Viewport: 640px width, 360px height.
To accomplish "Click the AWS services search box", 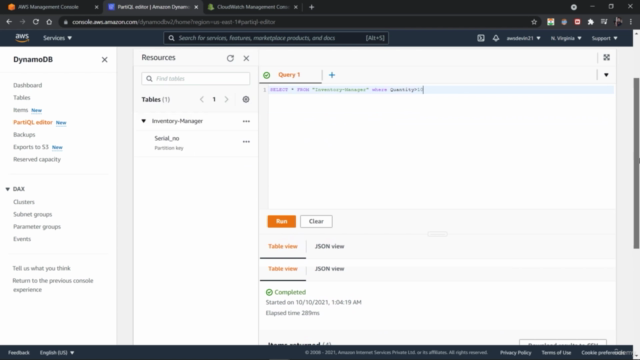I will (x=276, y=38).
